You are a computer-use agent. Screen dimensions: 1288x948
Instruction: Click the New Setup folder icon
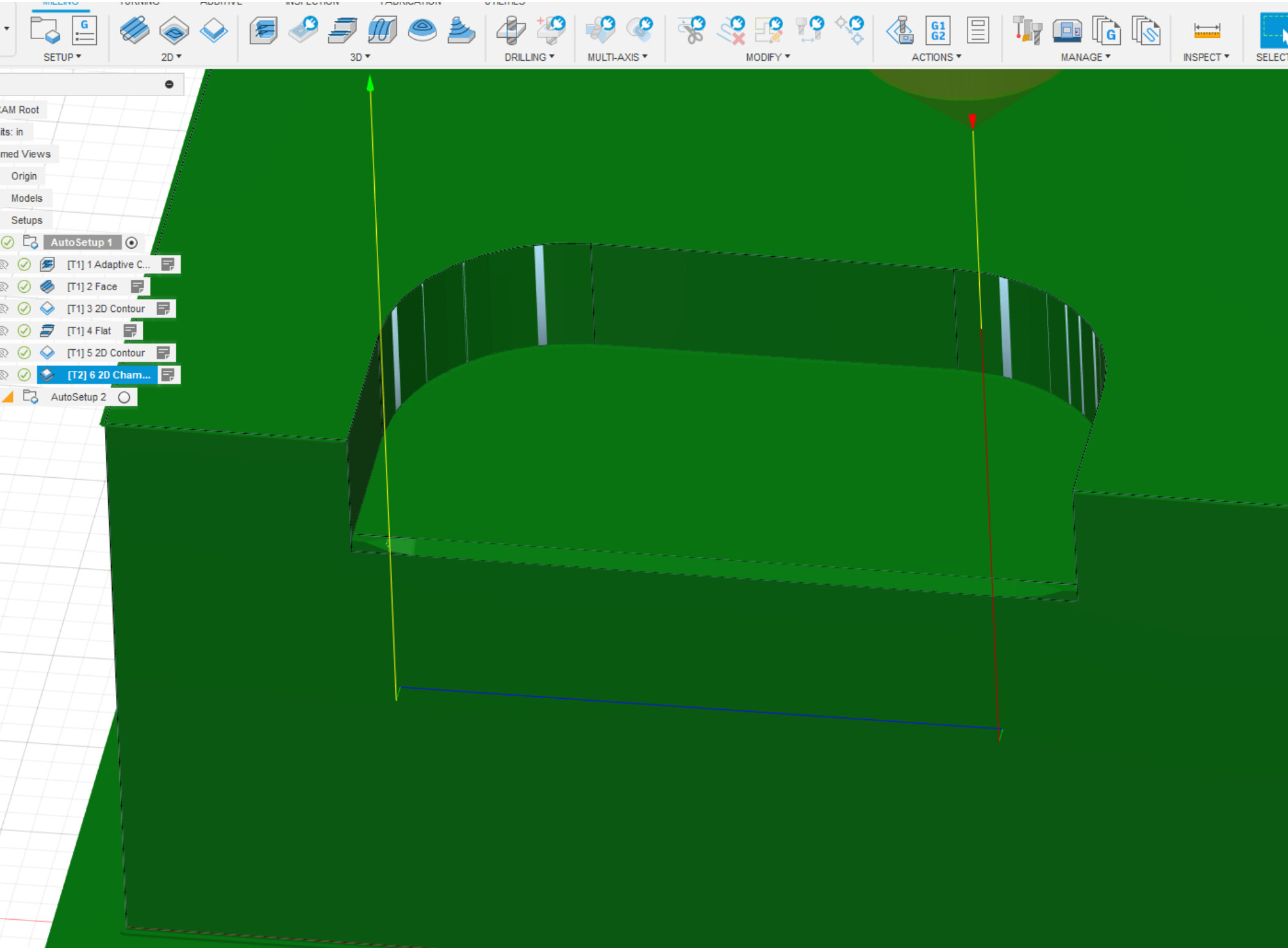click(x=45, y=30)
